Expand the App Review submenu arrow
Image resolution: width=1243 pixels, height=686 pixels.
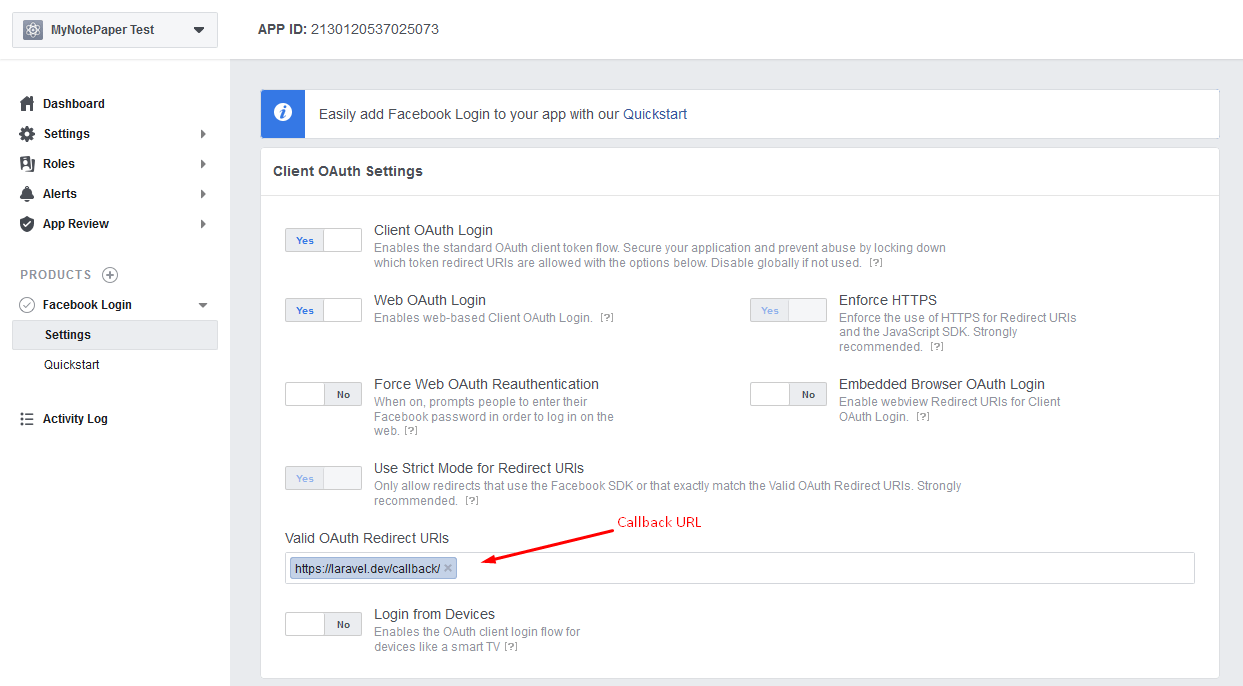203,224
